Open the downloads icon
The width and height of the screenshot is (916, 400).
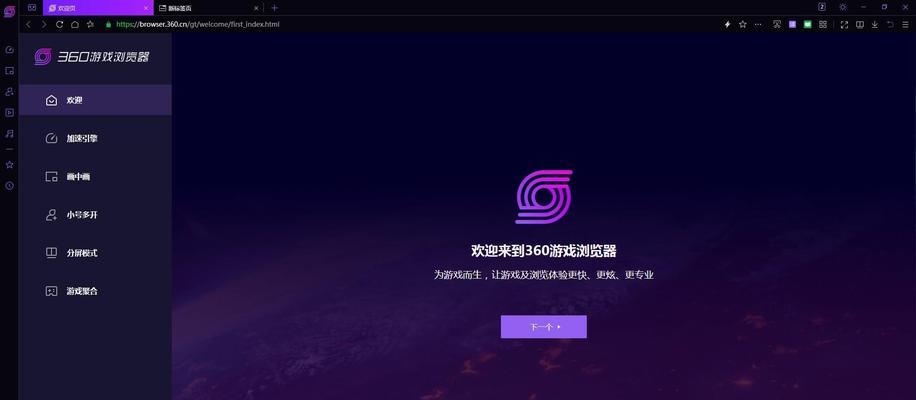point(875,25)
